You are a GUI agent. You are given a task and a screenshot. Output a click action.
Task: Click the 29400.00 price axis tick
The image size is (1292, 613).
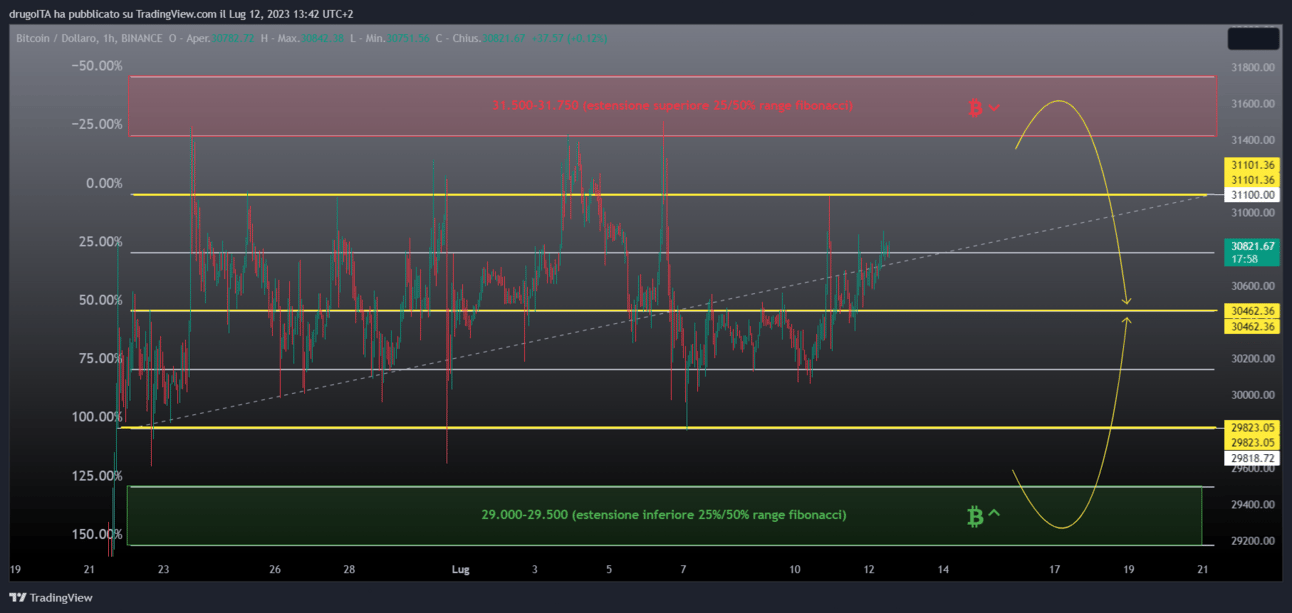1253,505
